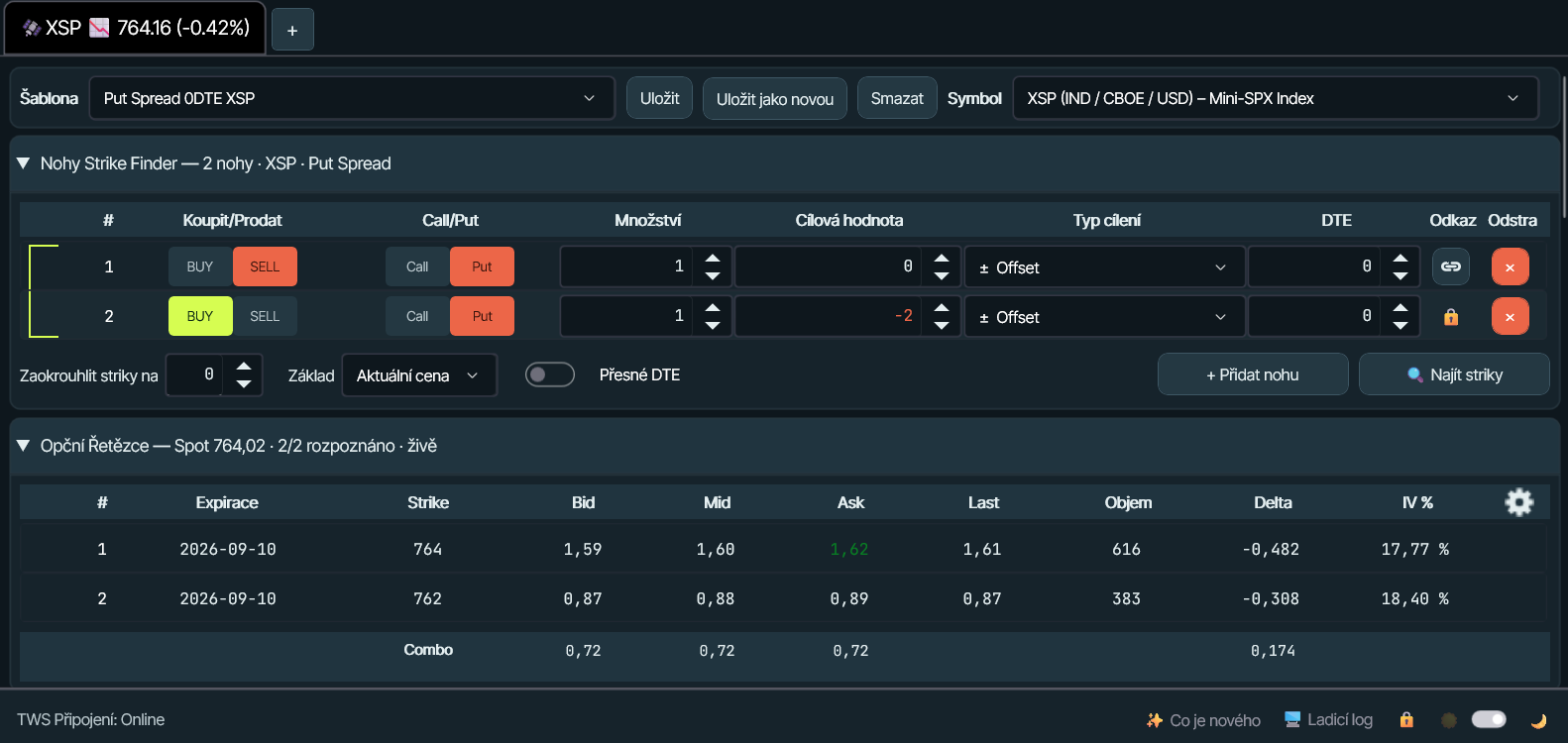Click the link icon on leg 1
1568x743 pixels.
1451,266
